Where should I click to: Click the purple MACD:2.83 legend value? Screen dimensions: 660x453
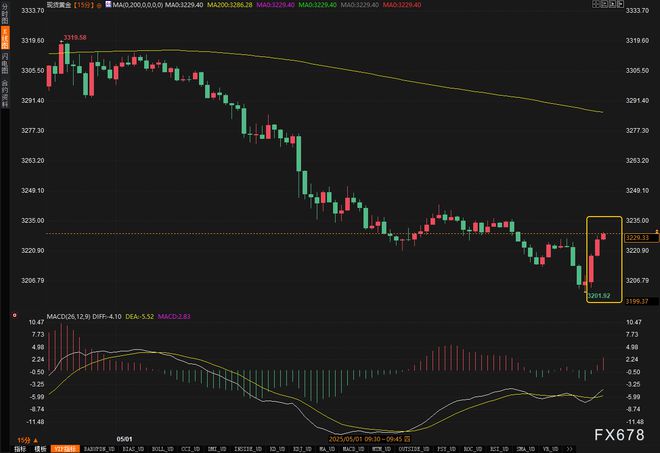pos(174,317)
